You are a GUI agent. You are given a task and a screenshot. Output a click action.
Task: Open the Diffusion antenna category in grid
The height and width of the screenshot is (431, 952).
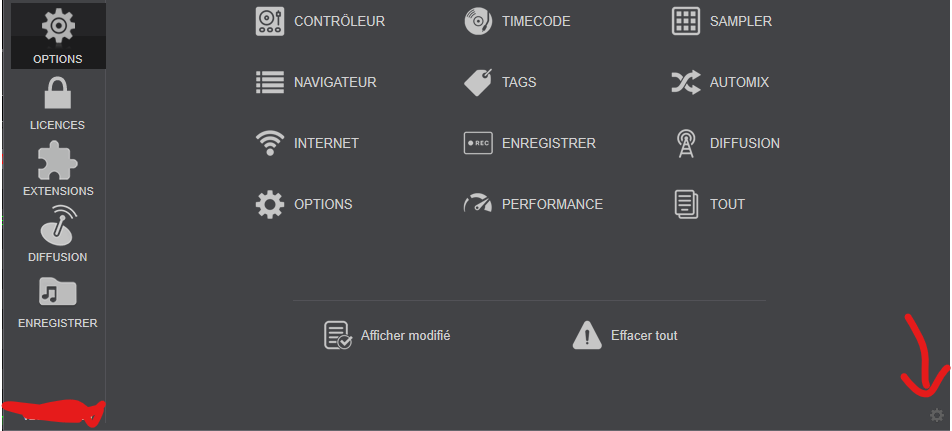pos(727,143)
